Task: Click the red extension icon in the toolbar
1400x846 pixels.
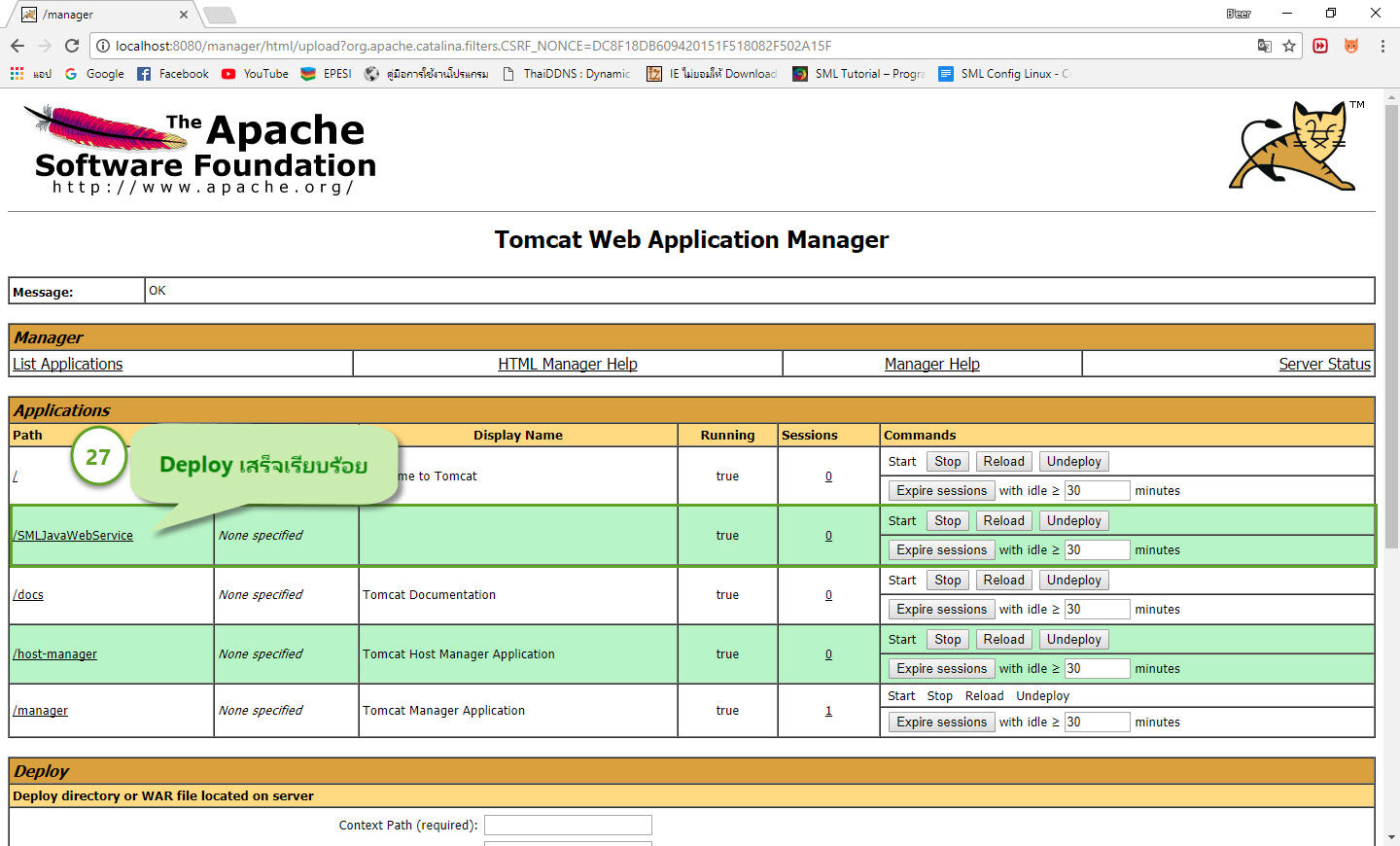Action: (1320, 46)
